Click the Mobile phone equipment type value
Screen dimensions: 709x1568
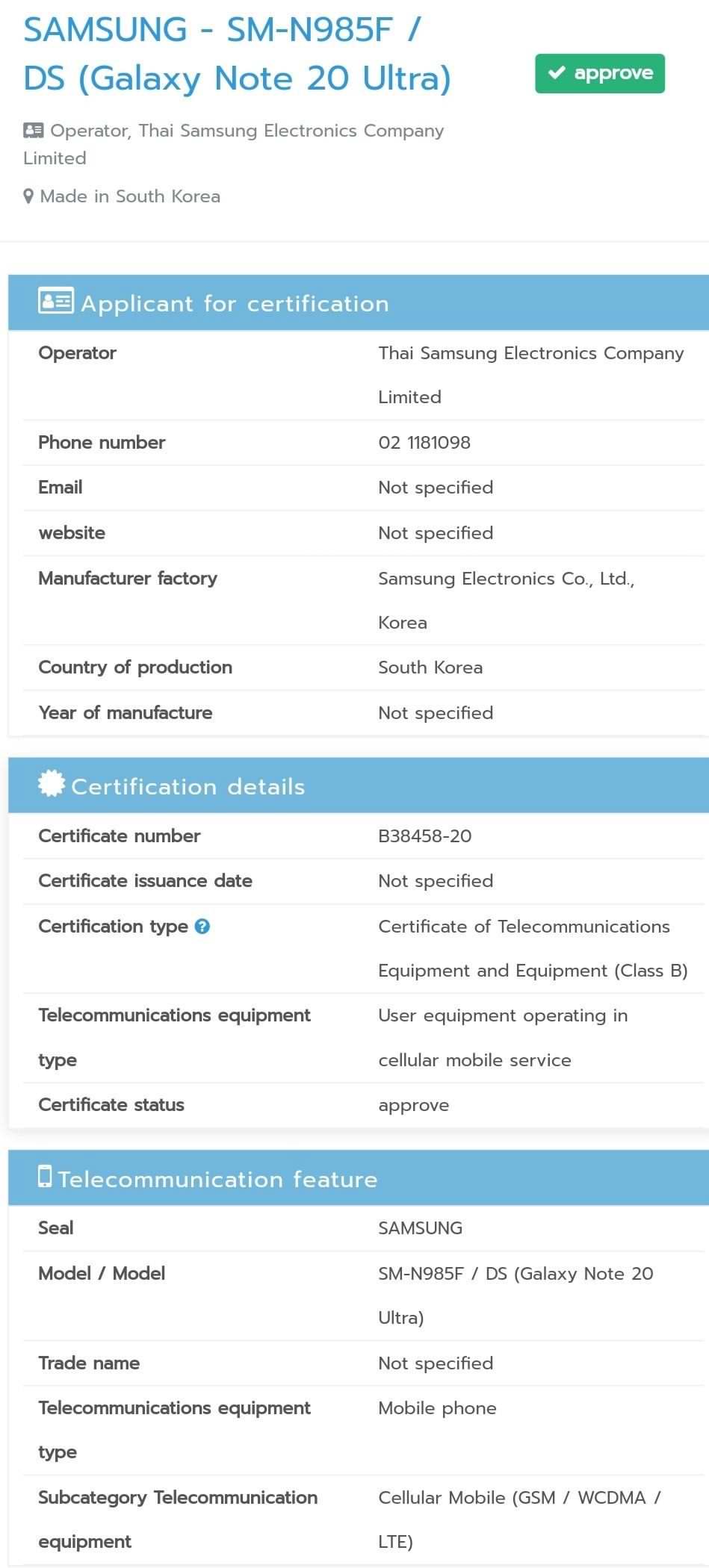[437, 1408]
